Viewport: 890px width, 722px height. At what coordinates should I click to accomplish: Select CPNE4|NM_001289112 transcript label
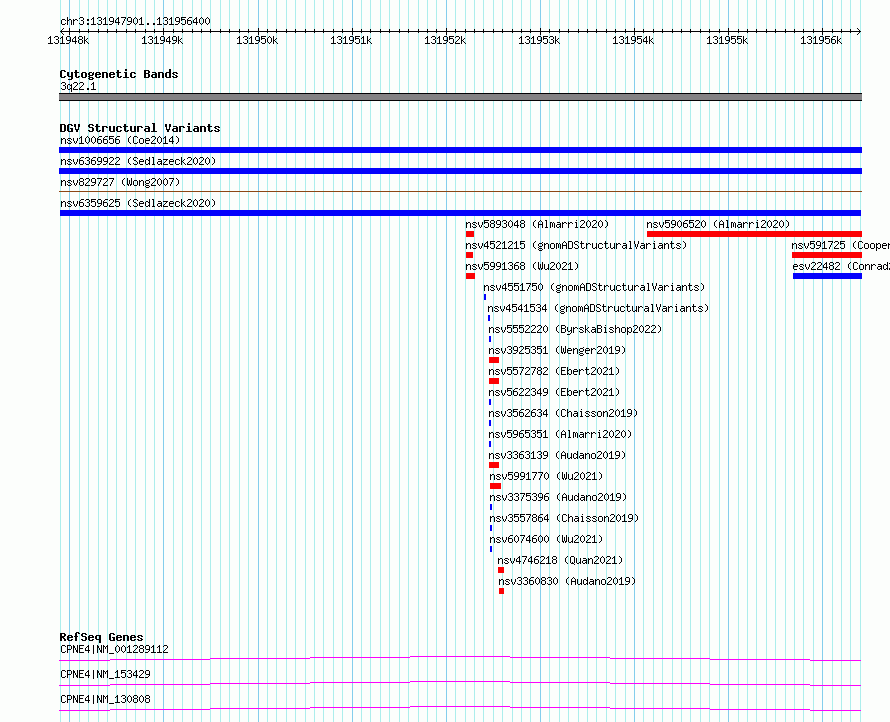click(114, 649)
